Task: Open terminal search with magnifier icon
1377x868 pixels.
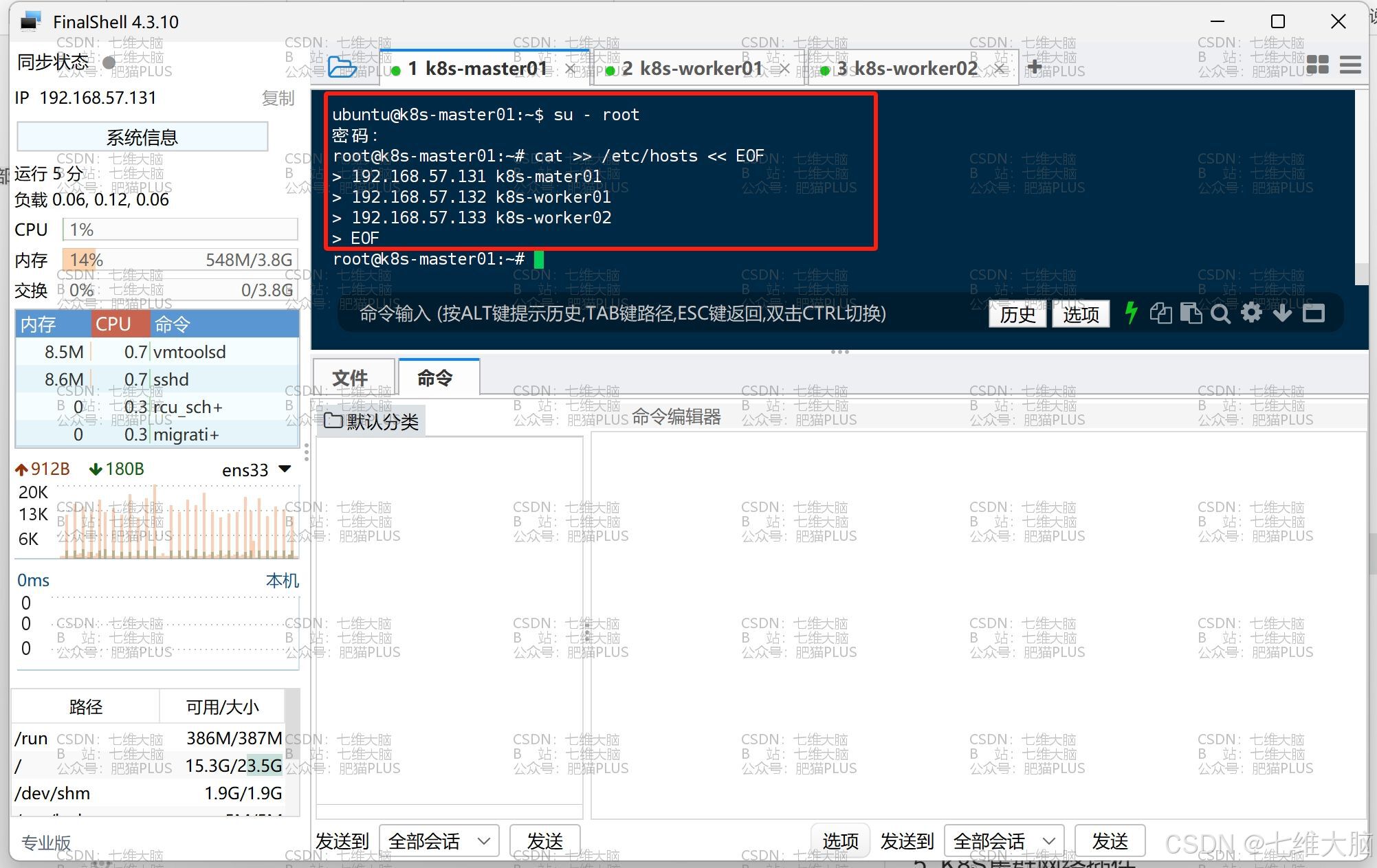Action: click(x=1221, y=314)
